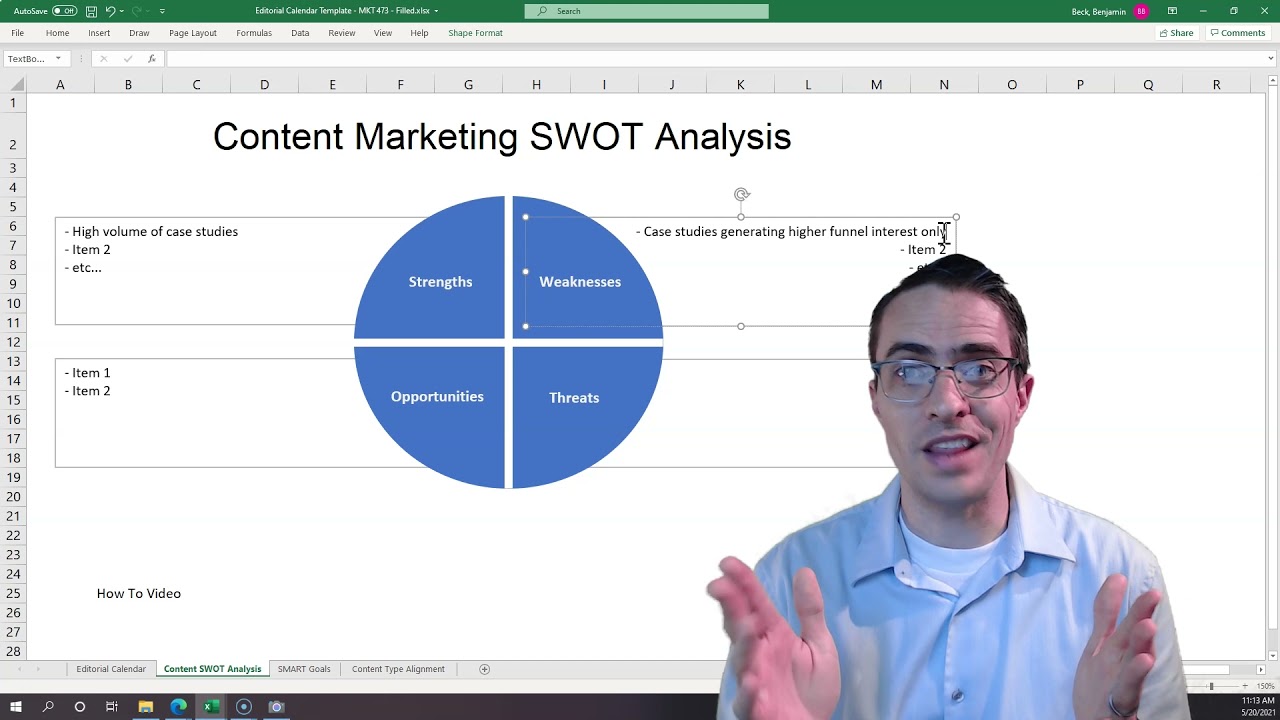
Task: Click the formula bar Enter checkmark
Action: point(127,59)
